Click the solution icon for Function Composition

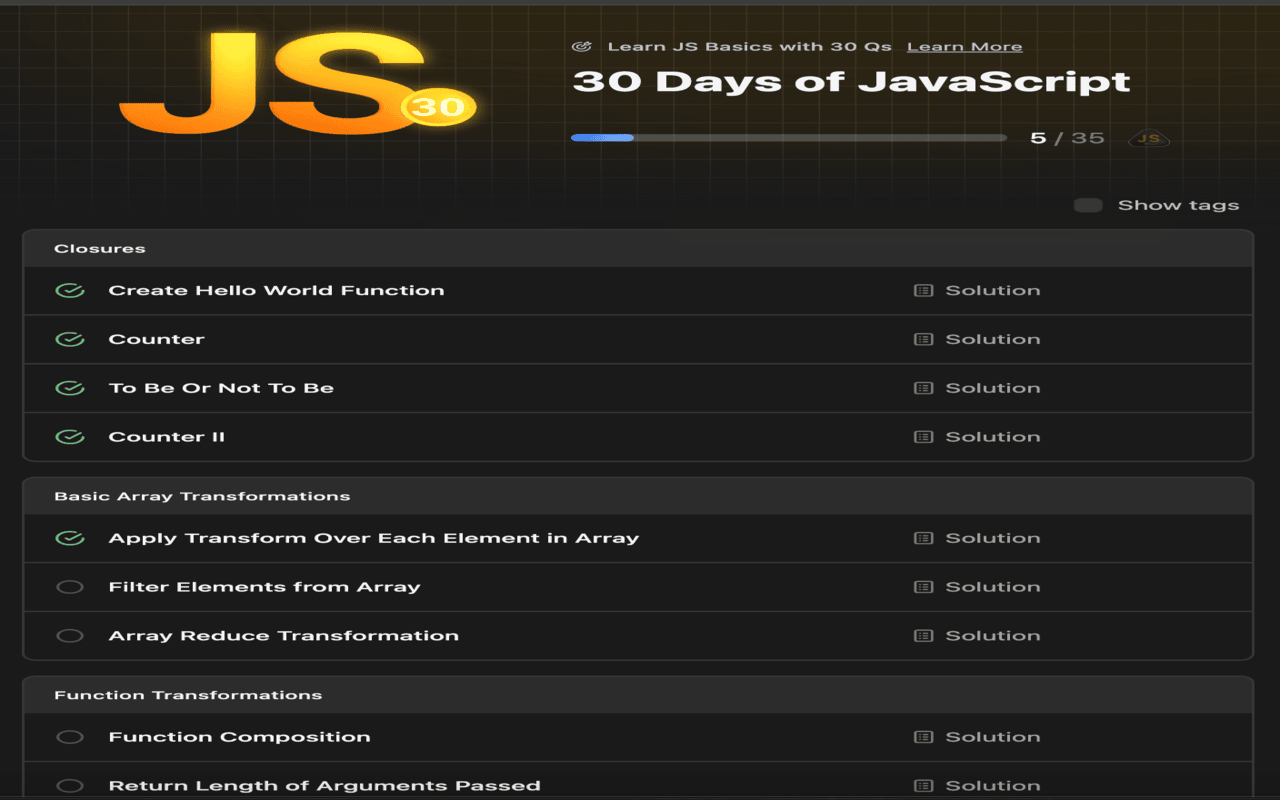click(x=924, y=737)
